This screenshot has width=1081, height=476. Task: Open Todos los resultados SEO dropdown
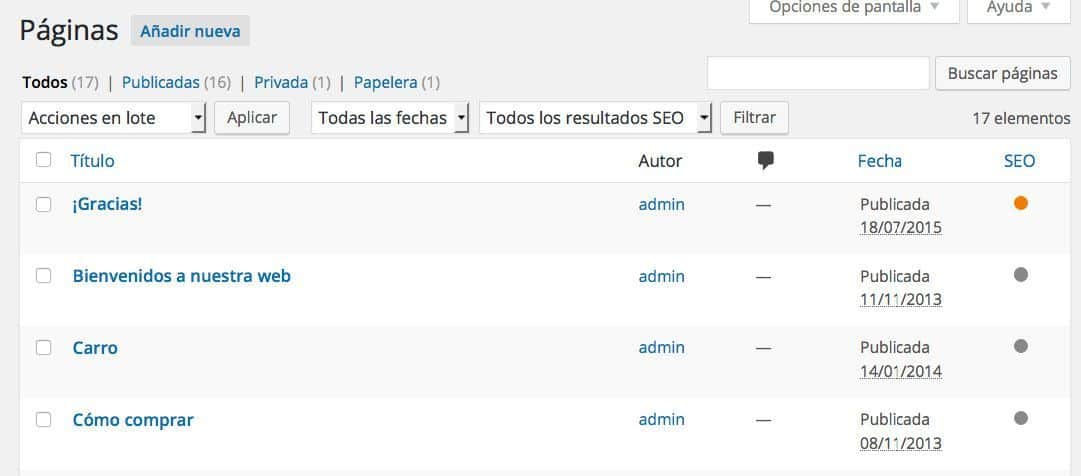pyautogui.click(x=595, y=118)
